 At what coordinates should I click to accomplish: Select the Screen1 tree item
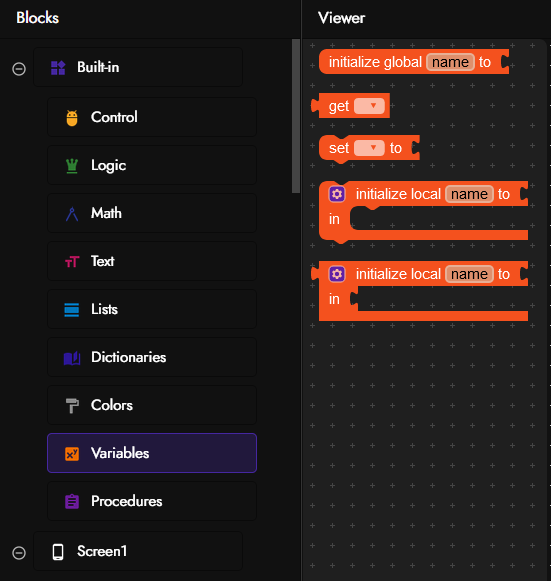point(138,551)
